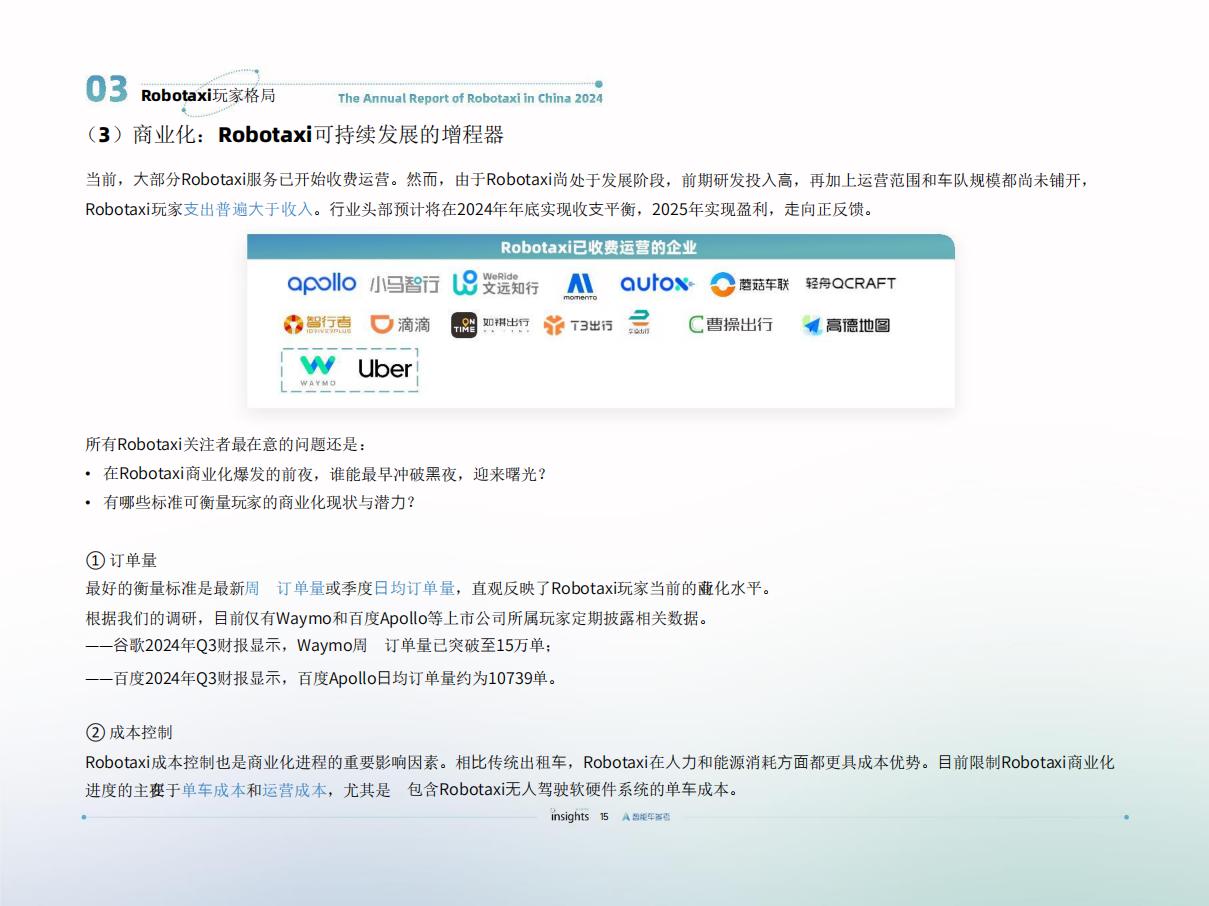The image size is (1209, 906).
Task: Select line 根据我们的调研，目前仅有Waymo和百度Apollo
Action: 398,618
